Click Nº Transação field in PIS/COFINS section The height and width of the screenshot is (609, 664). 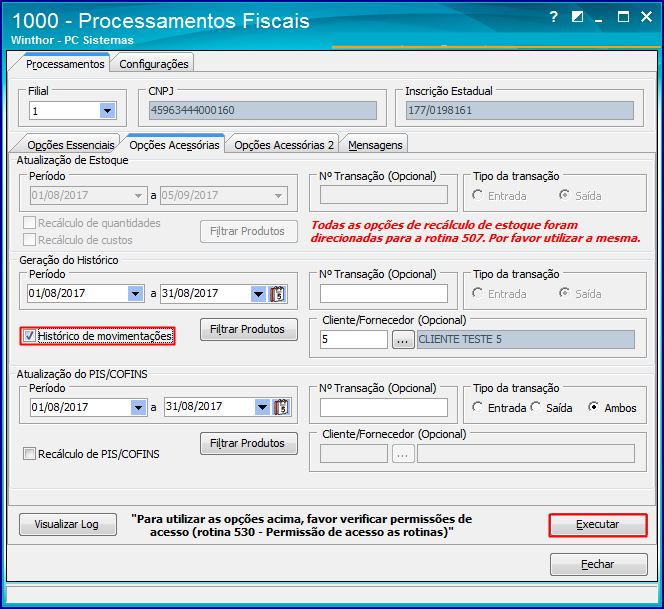pos(384,407)
